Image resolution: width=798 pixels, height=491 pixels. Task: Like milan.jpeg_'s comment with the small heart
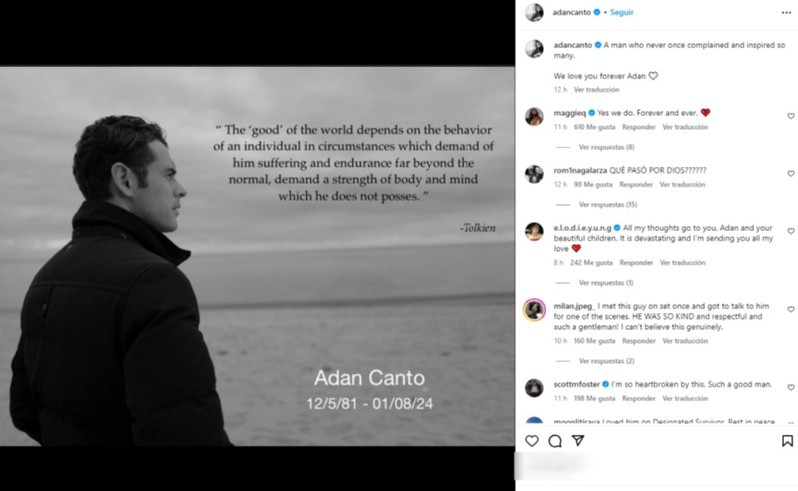(791, 309)
